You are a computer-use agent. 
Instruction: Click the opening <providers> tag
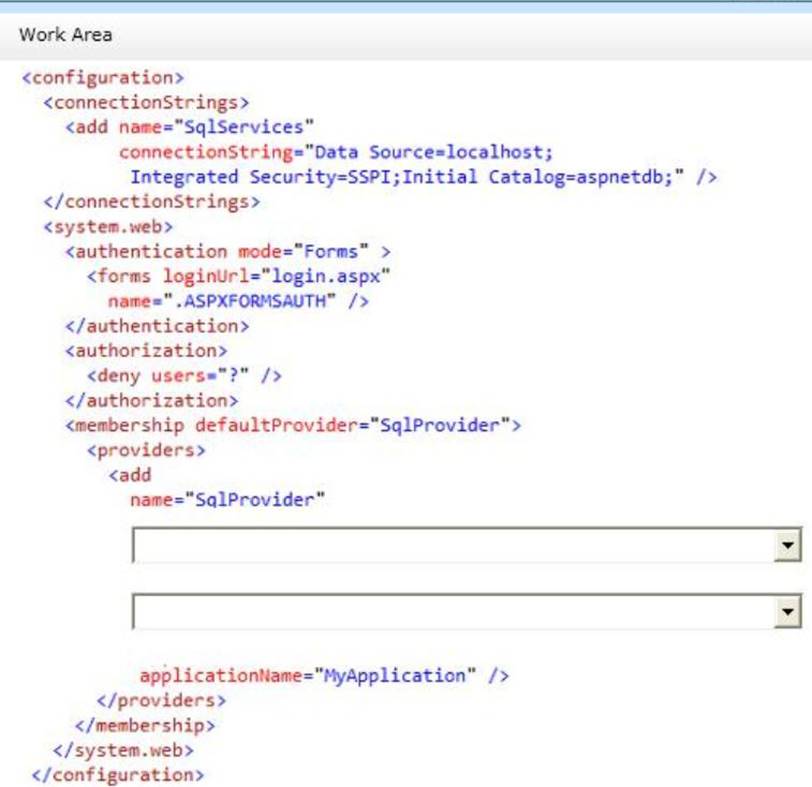pyautogui.click(x=146, y=450)
